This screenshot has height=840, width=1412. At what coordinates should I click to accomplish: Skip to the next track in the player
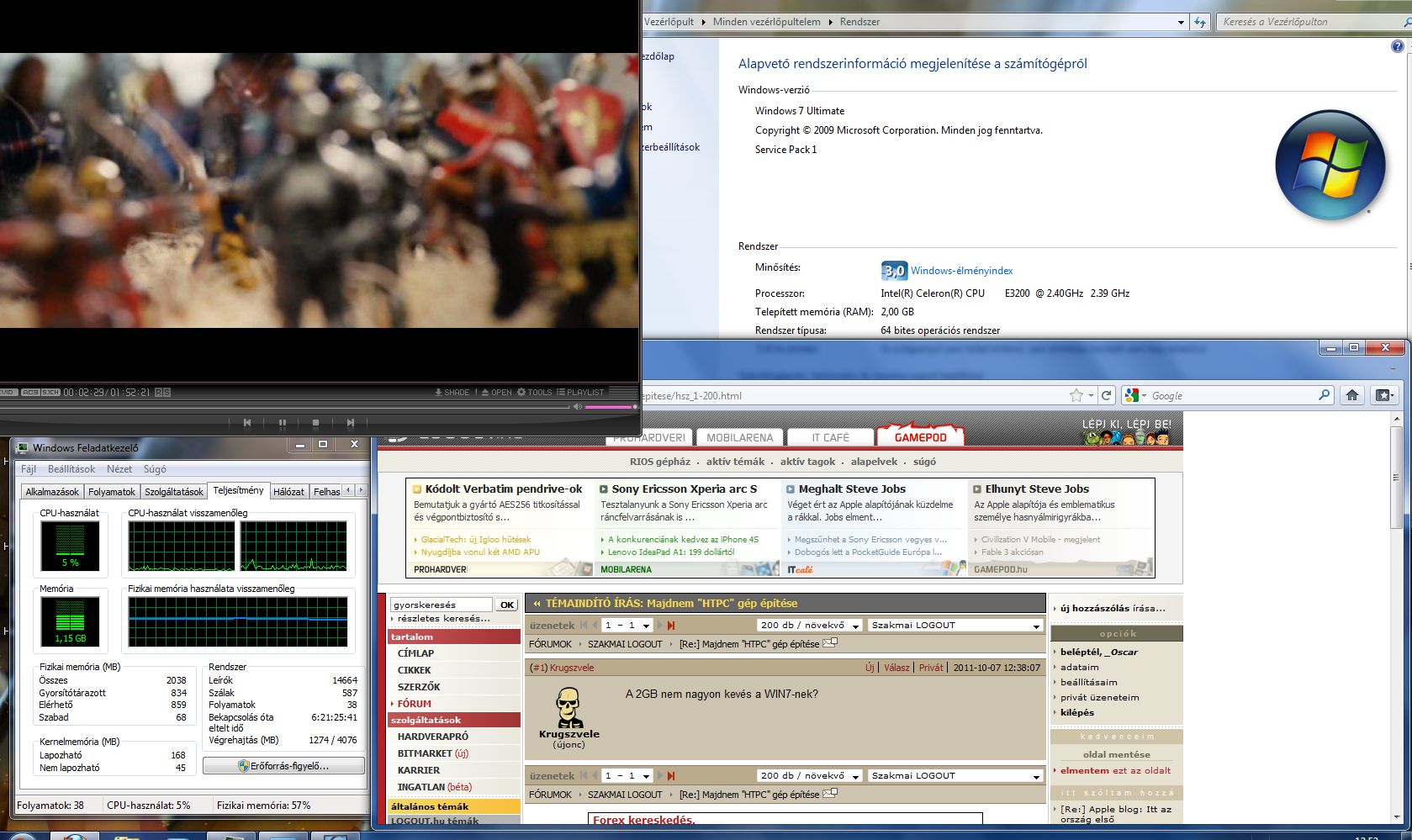point(351,423)
